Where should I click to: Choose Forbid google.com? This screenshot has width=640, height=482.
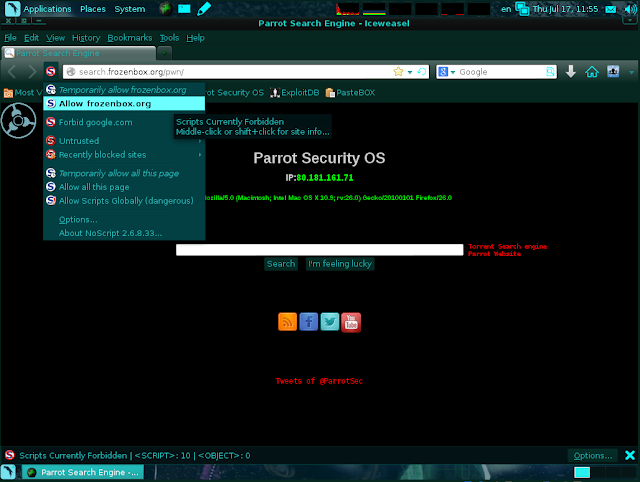pos(124,122)
